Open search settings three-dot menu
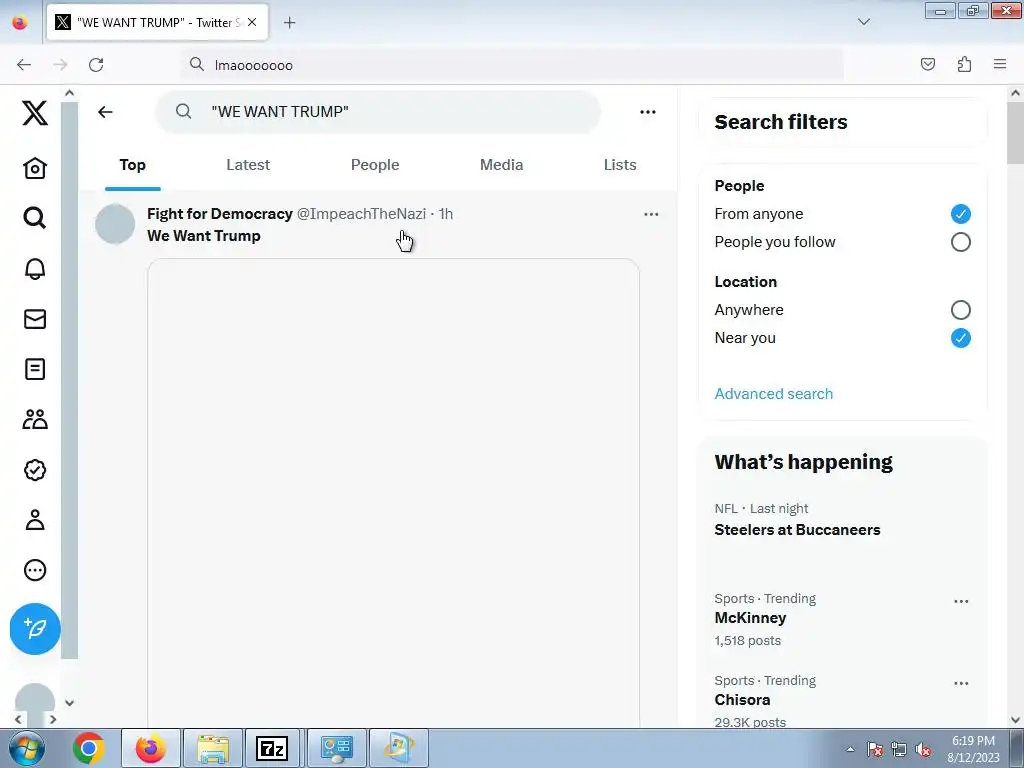1024x768 pixels. pyautogui.click(x=648, y=112)
